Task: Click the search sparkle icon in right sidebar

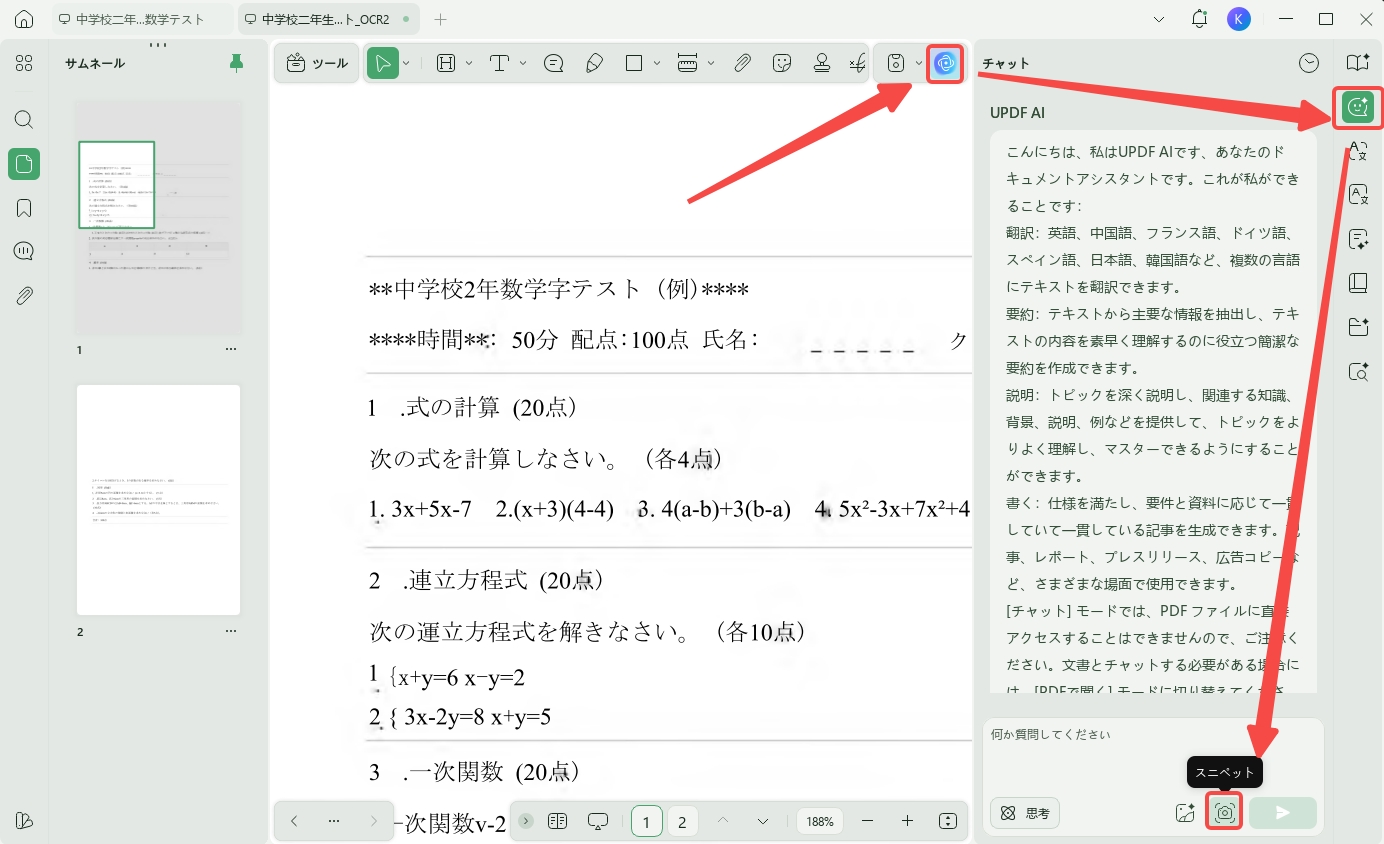Action: (1358, 372)
